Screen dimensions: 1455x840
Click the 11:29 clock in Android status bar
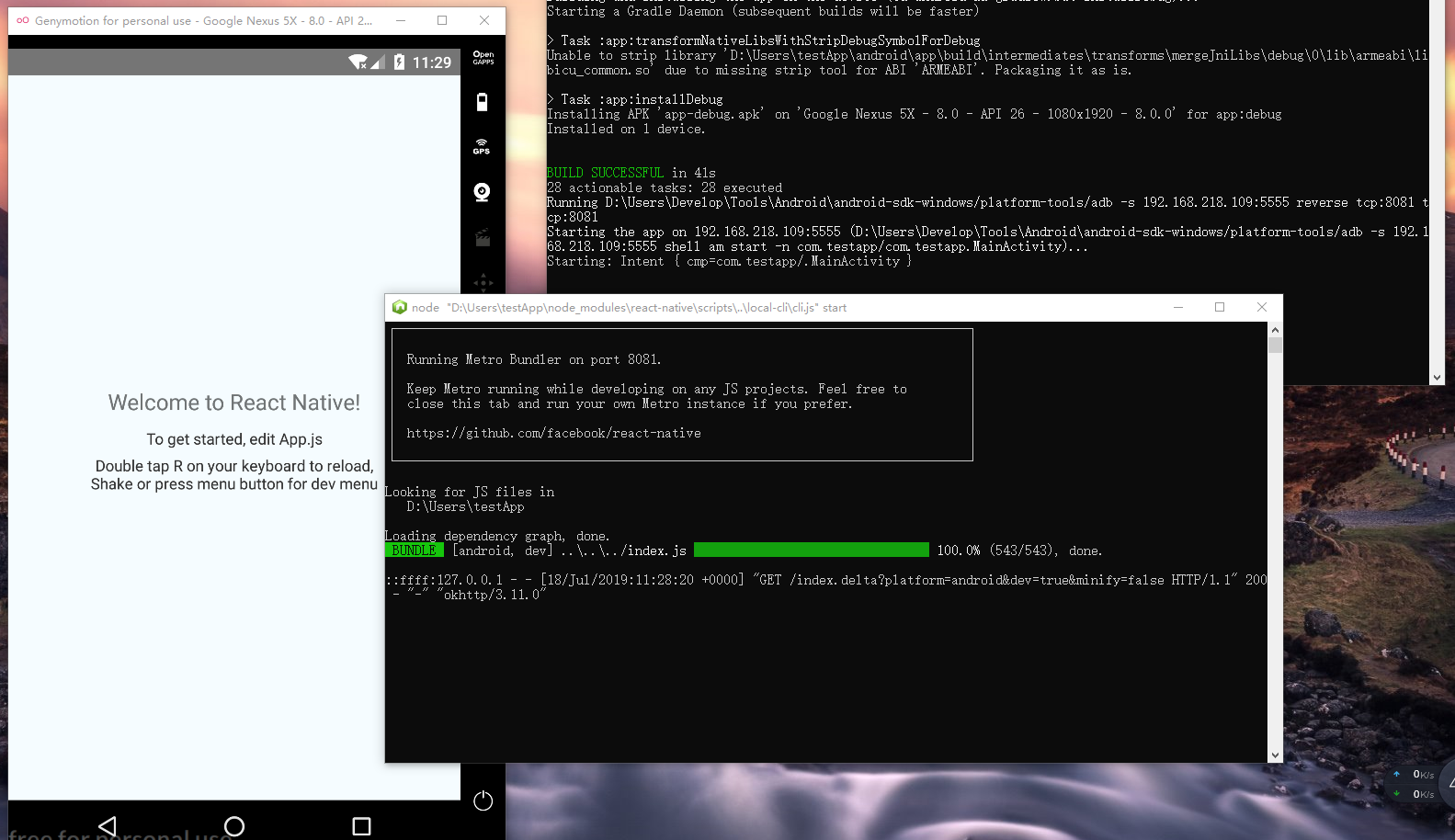point(432,62)
